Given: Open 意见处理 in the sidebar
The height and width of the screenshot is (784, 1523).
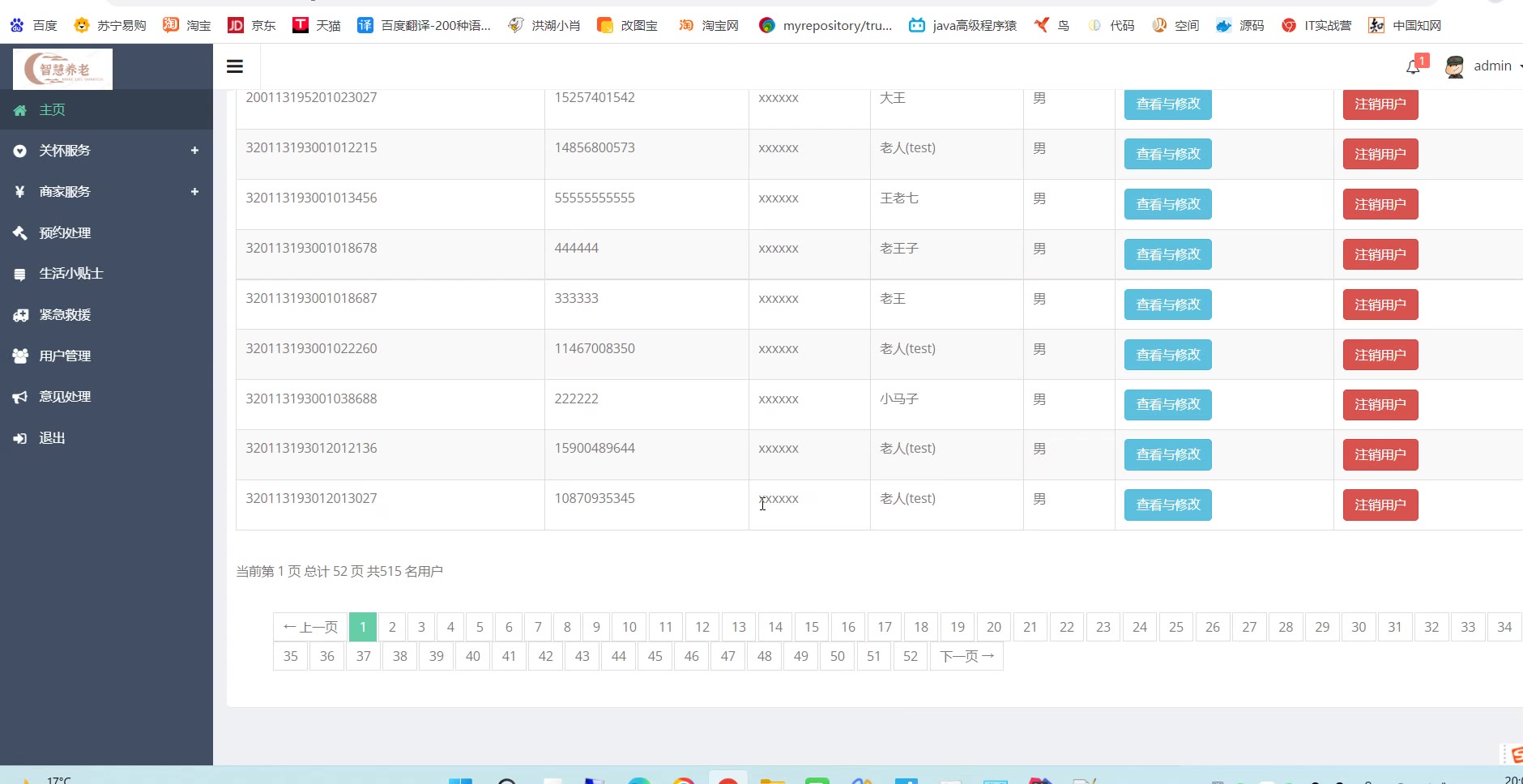Looking at the screenshot, I should click(x=106, y=397).
